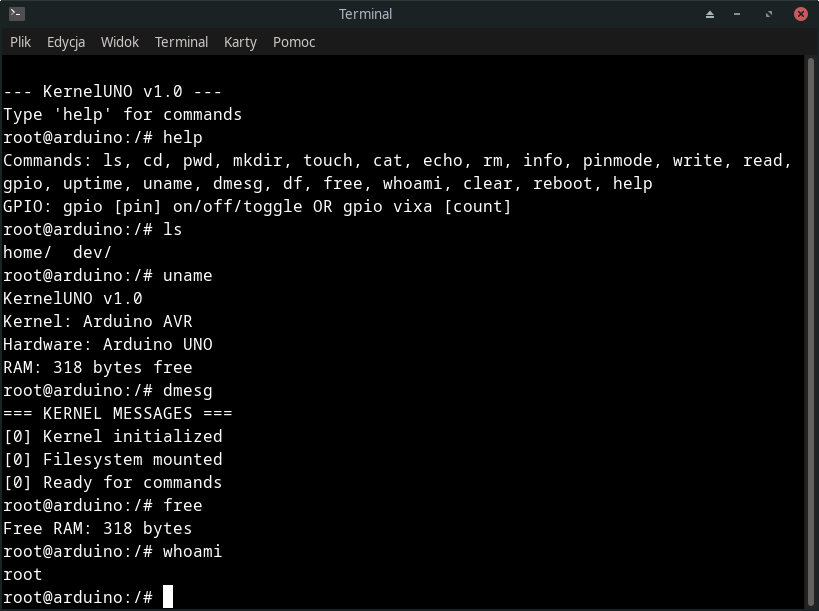The height and width of the screenshot is (611, 819).
Task: Open the Edycja menu
Action: [66, 42]
